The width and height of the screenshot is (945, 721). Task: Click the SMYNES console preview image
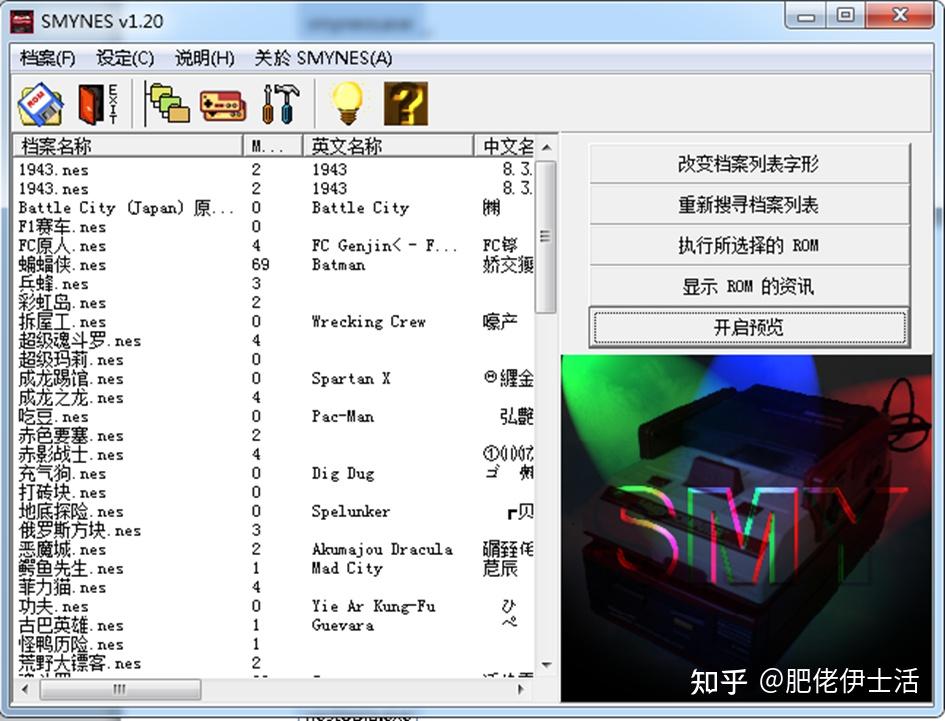pyautogui.click(x=746, y=528)
